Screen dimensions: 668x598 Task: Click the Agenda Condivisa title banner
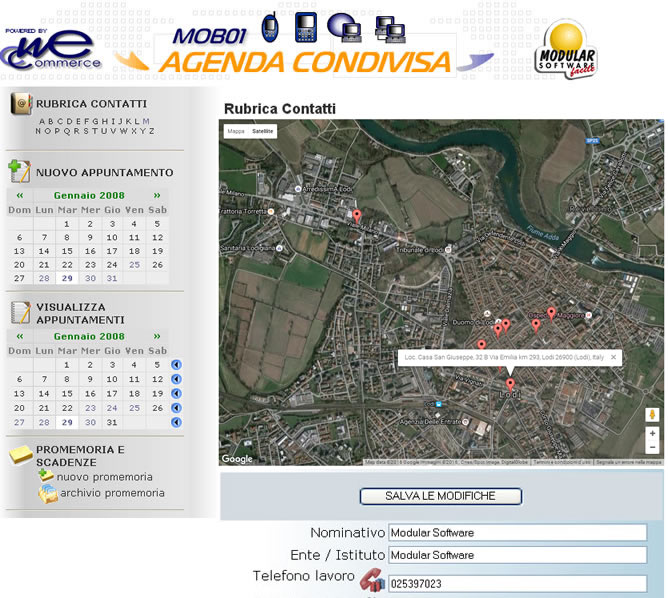[x=305, y=62]
